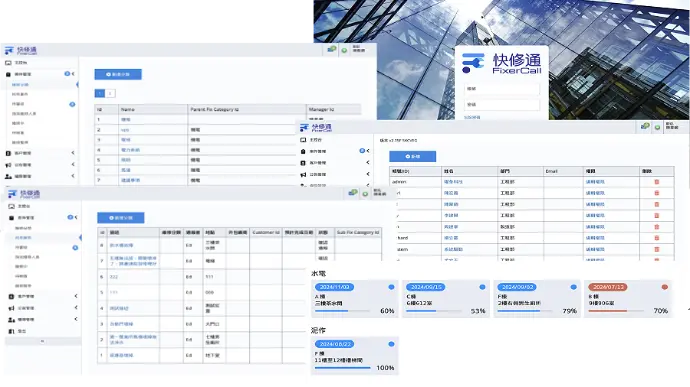690x387 pixels.
Task: Click the red 70% progress bar on 2024/07/12 card
Action: [616, 311]
